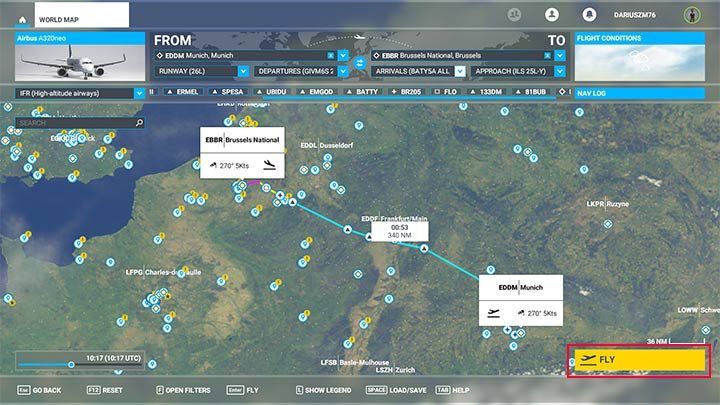
Task: Select the BATTY waypoint in route bar
Action: (x=362, y=92)
